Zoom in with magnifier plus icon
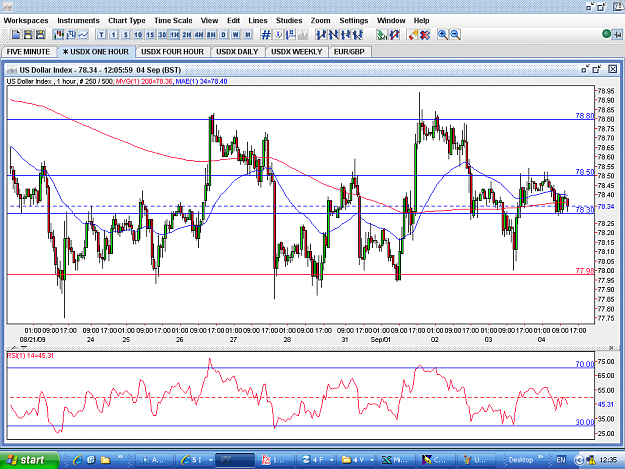Viewport: 625px width, 469px height. point(442,35)
